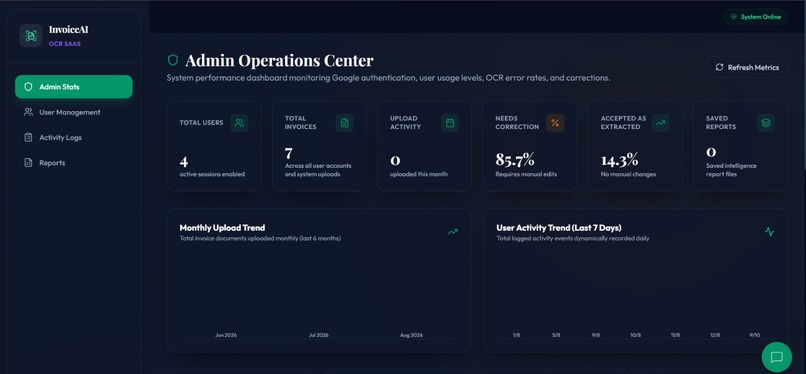806x374 pixels.
Task: Click the trend arrow icon in Monthly Upload Trend
Action: click(x=452, y=232)
